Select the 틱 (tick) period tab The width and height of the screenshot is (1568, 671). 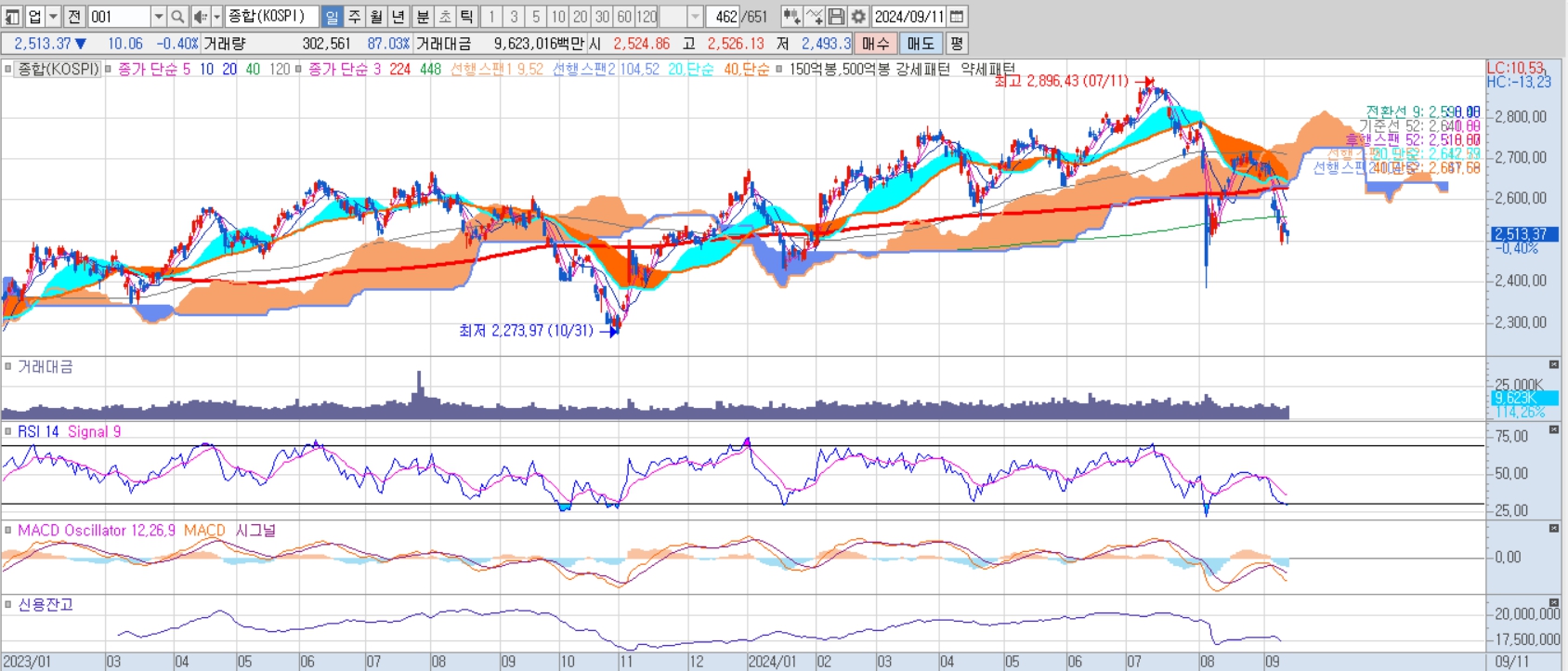coord(467,17)
